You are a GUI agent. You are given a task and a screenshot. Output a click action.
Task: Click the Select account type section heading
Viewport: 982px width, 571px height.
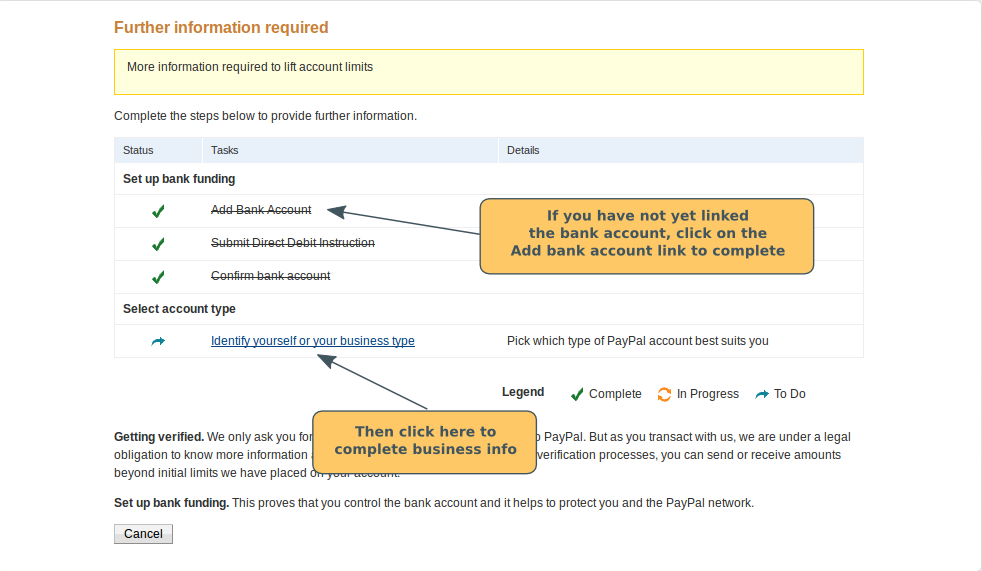click(179, 309)
